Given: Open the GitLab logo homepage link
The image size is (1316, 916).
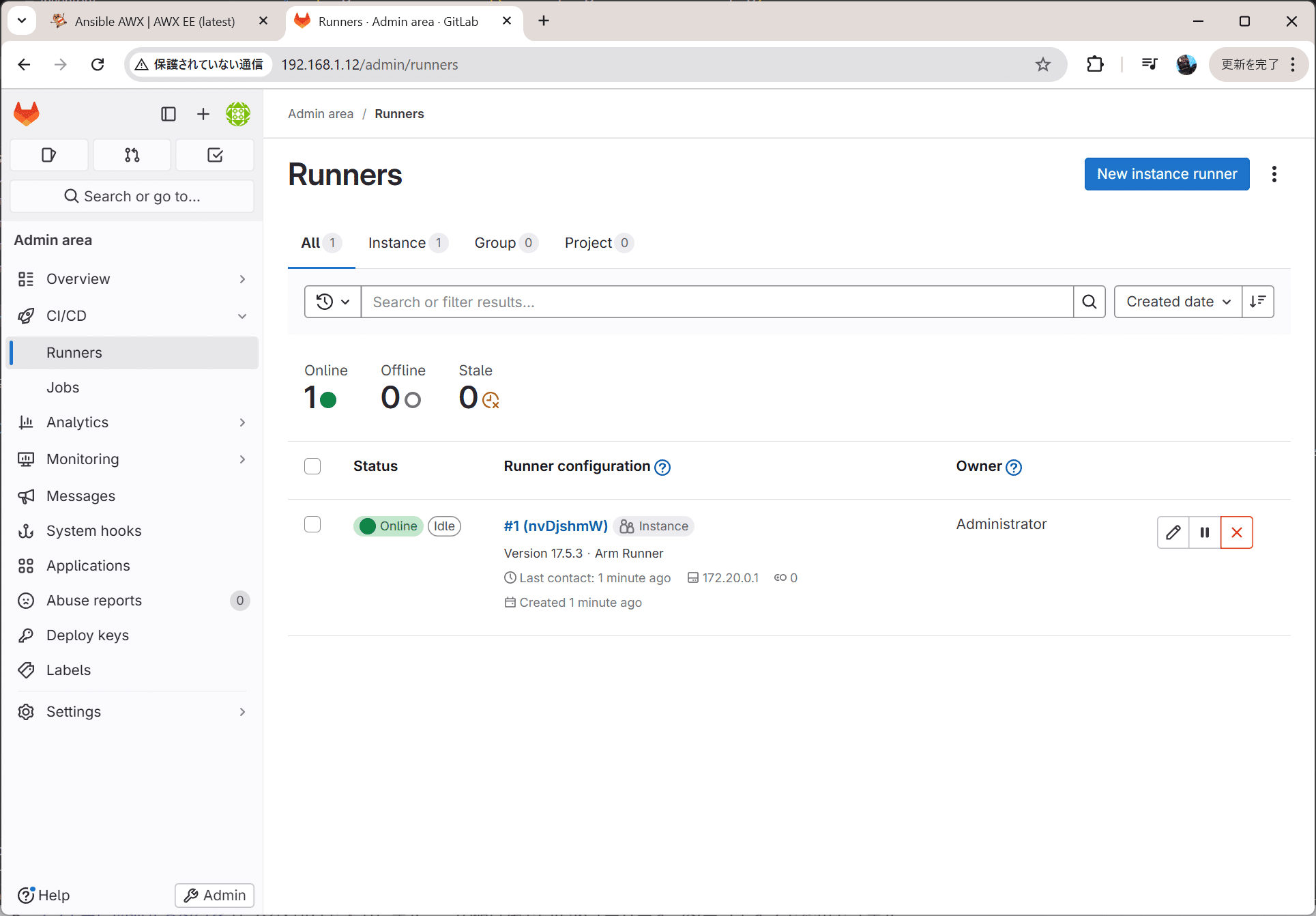Looking at the screenshot, I should 26,113.
